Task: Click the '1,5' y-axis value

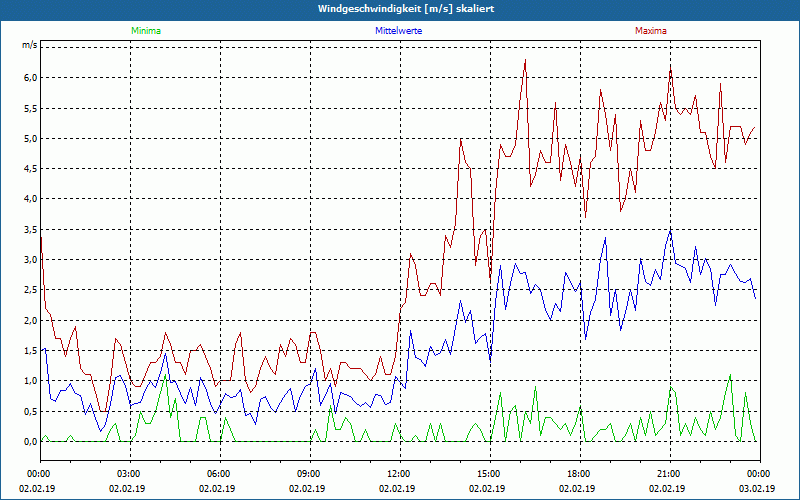Action: tap(30, 351)
